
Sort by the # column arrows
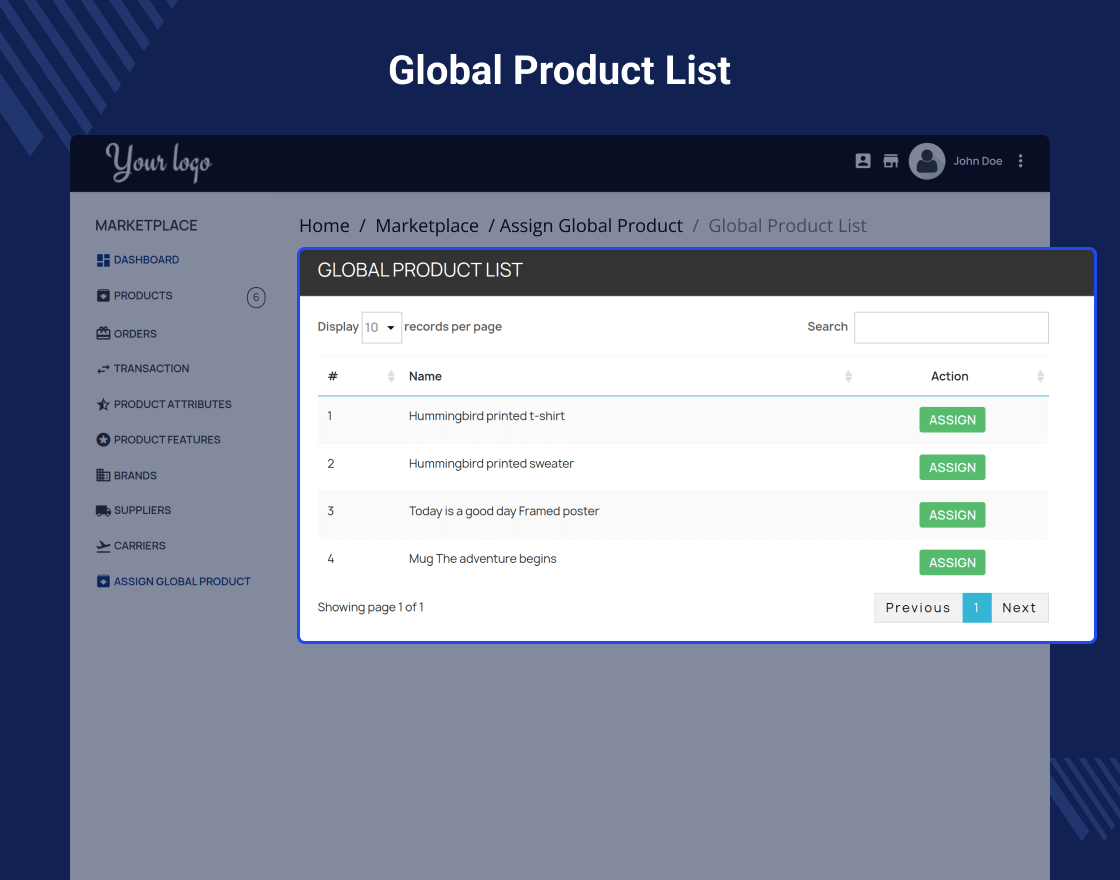click(391, 376)
